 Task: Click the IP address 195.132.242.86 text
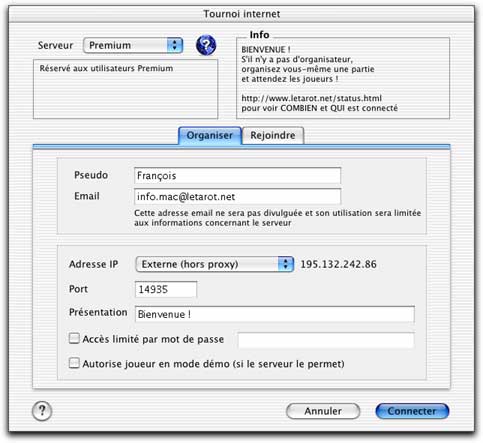[x=338, y=264]
